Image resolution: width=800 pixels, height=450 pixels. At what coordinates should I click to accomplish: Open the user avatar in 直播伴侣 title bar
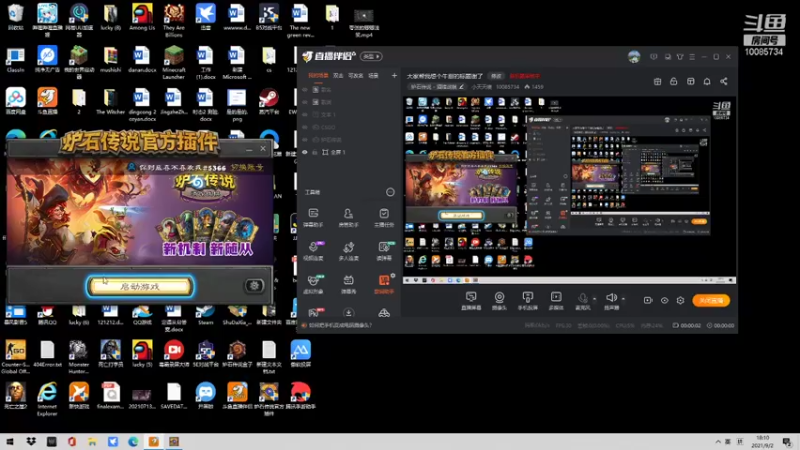point(634,57)
